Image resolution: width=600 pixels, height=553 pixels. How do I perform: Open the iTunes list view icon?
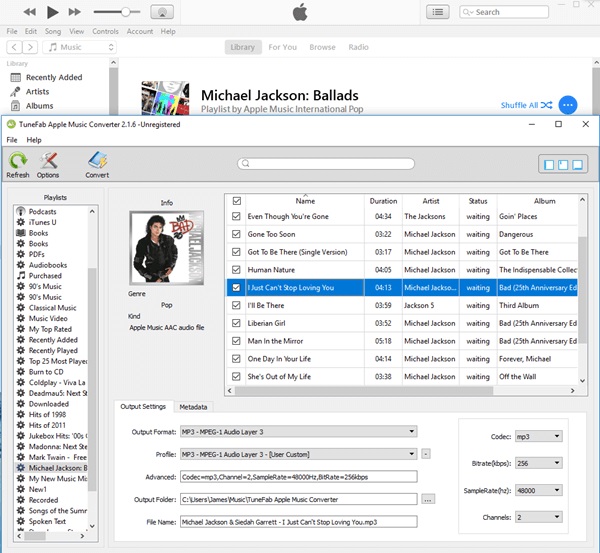pyautogui.click(x=438, y=12)
